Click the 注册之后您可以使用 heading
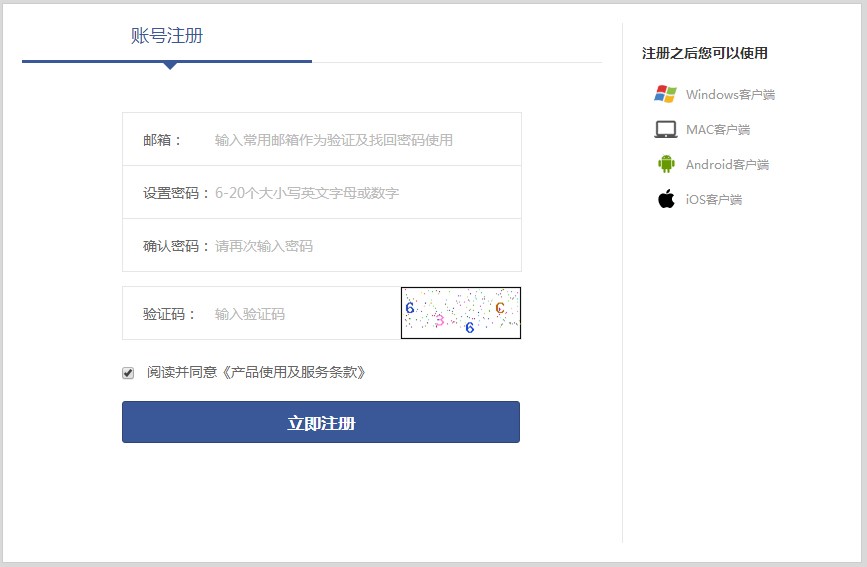867x567 pixels. [x=705, y=53]
